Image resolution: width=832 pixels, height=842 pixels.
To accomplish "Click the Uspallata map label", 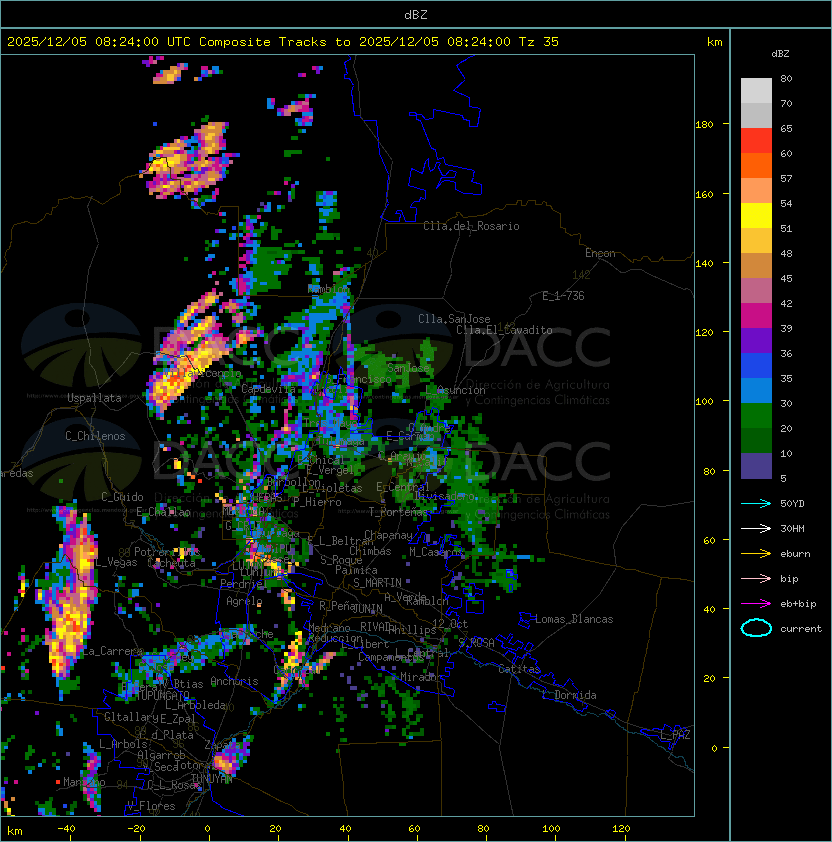I will click(x=95, y=398).
